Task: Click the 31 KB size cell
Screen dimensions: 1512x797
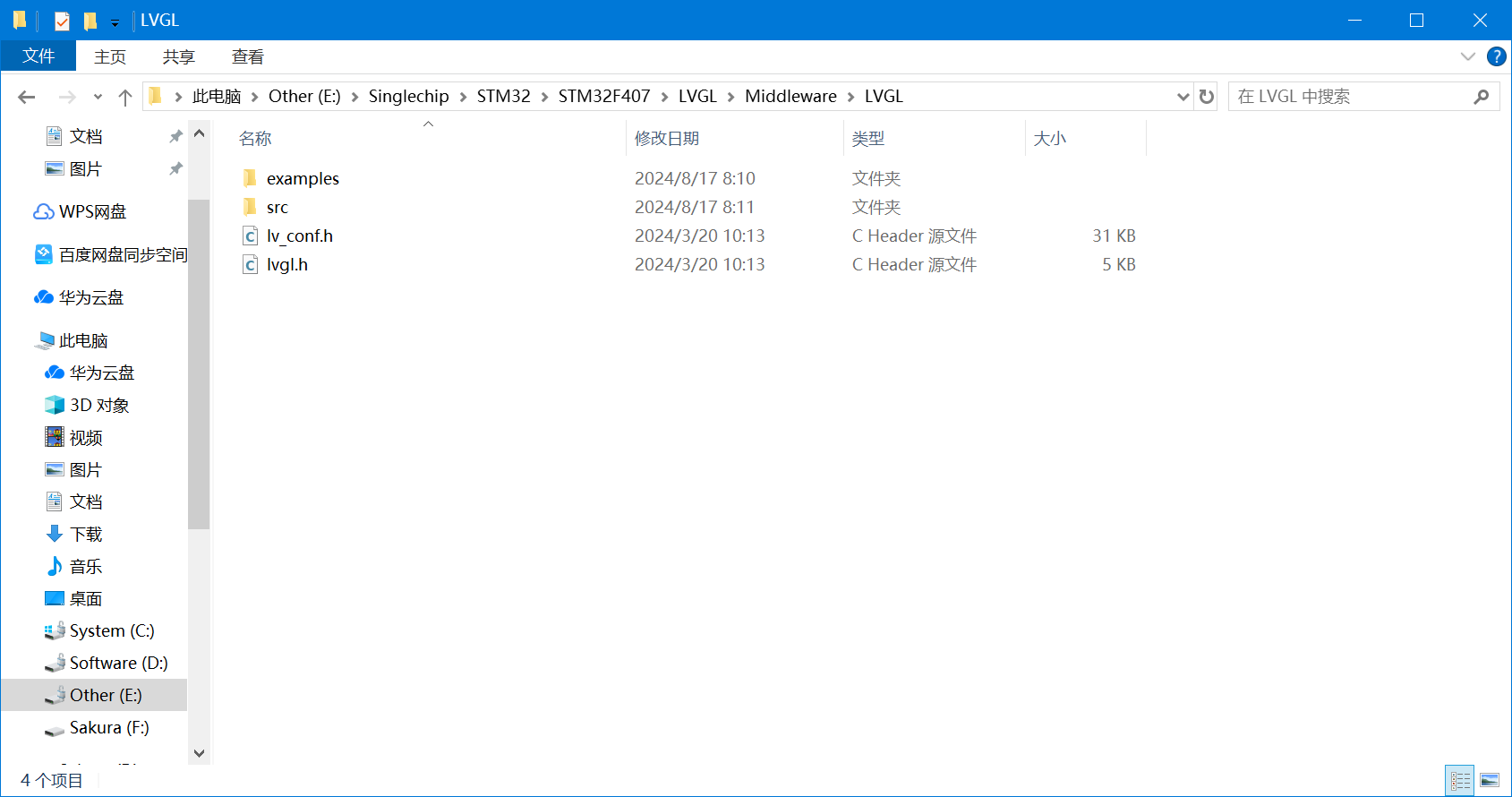Action: [x=1114, y=236]
